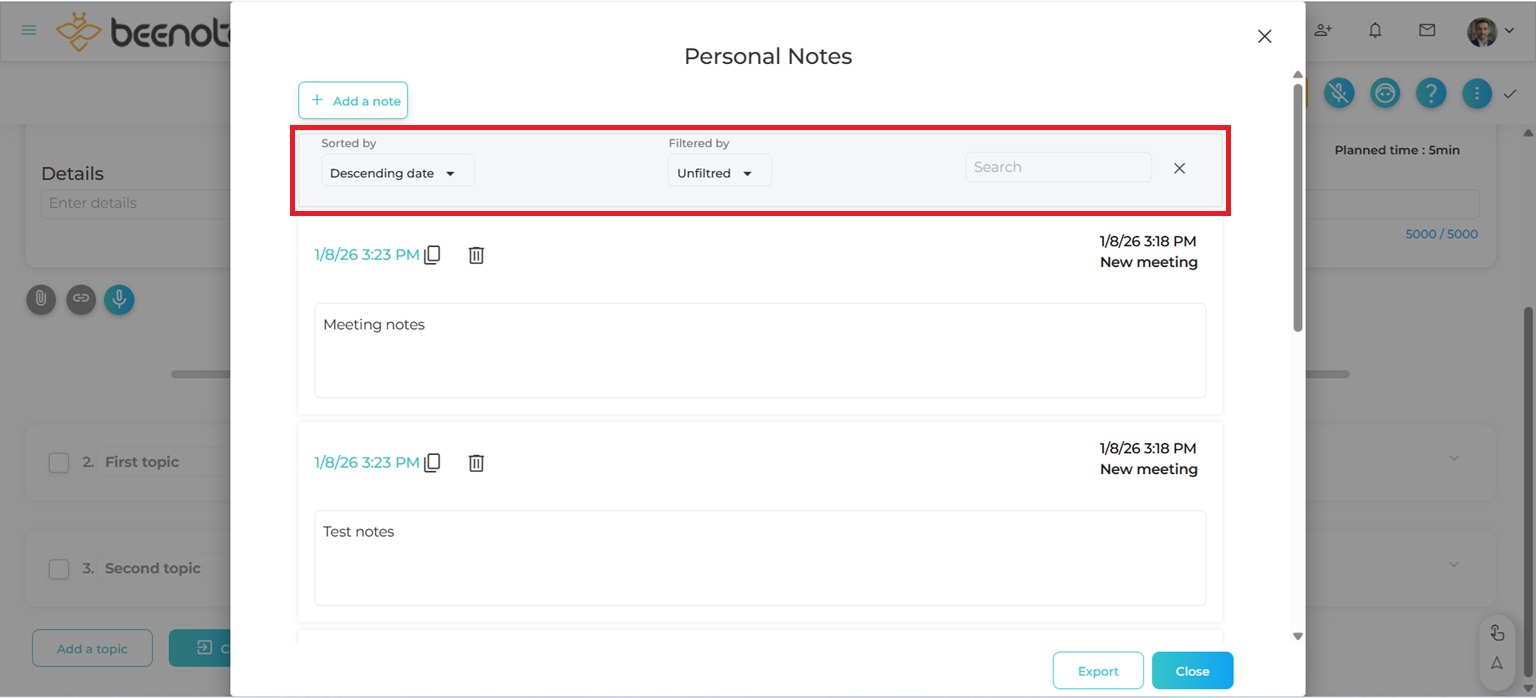Delete the Test notes entry

[476, 463]
